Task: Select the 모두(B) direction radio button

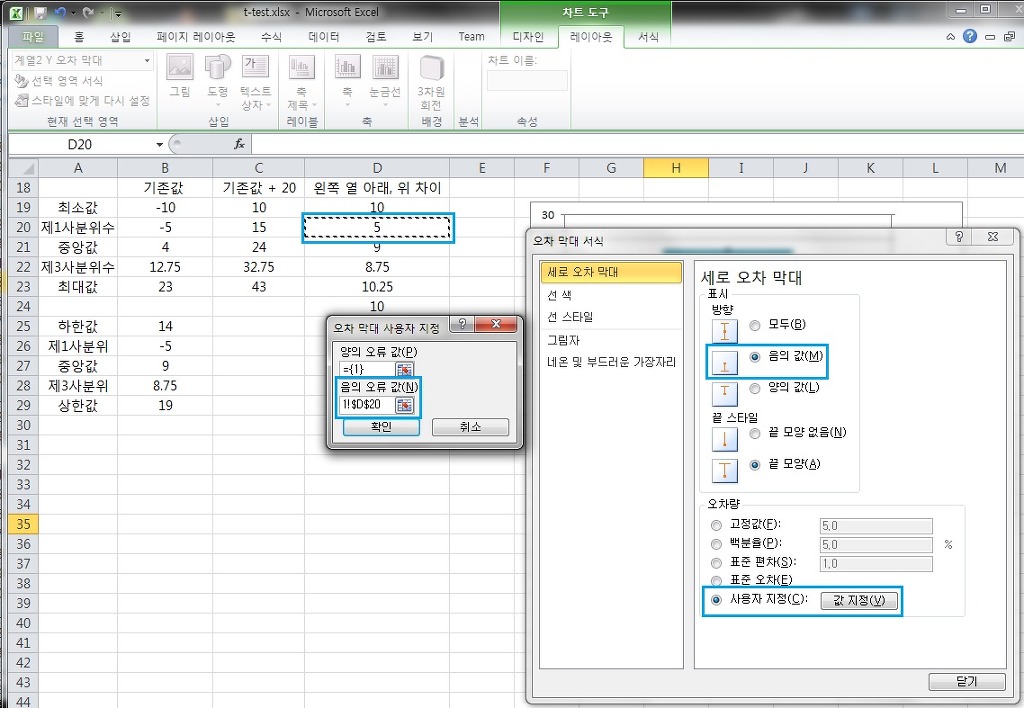Action: 756,324
